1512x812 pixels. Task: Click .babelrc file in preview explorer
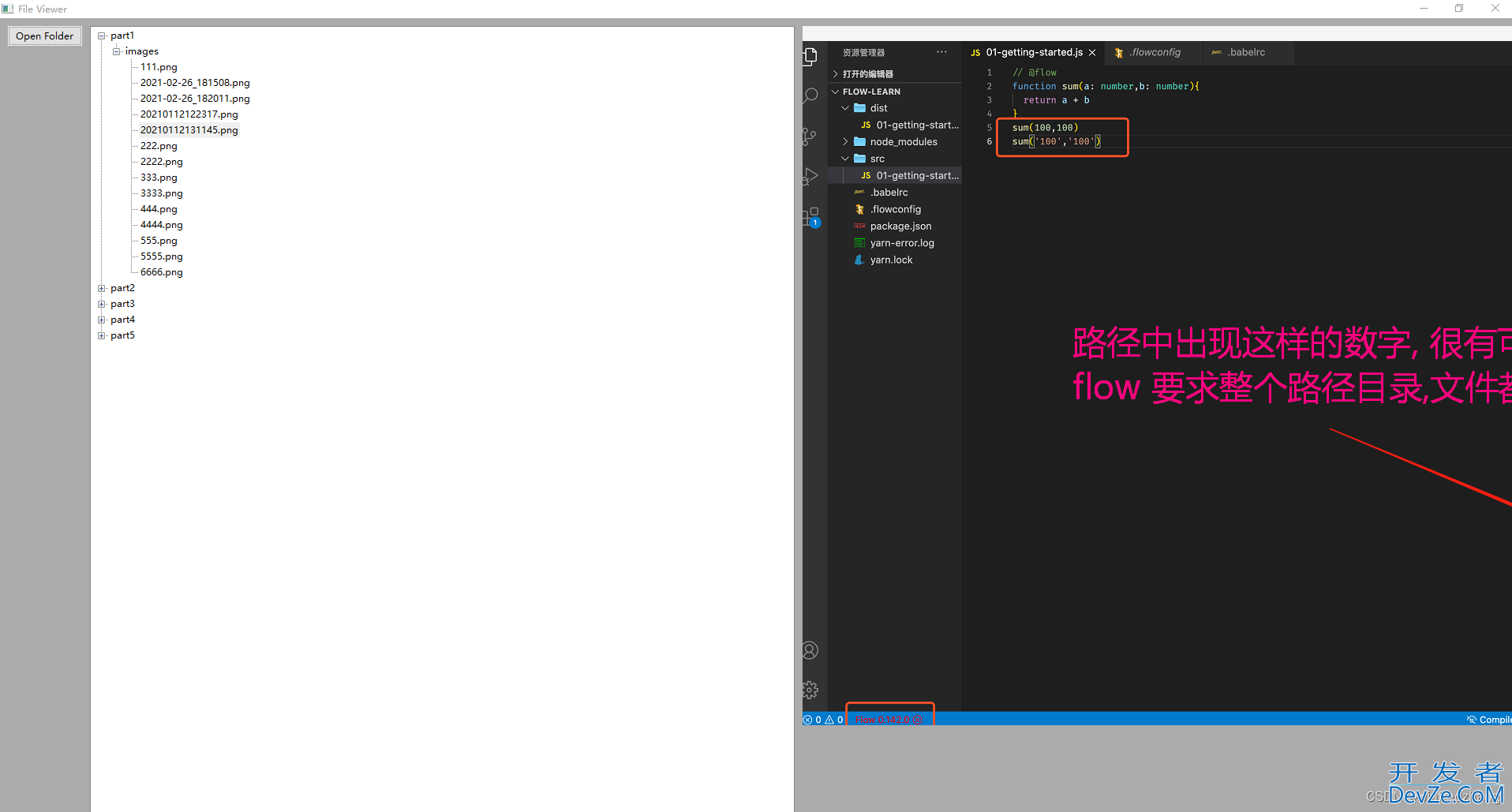895,193
